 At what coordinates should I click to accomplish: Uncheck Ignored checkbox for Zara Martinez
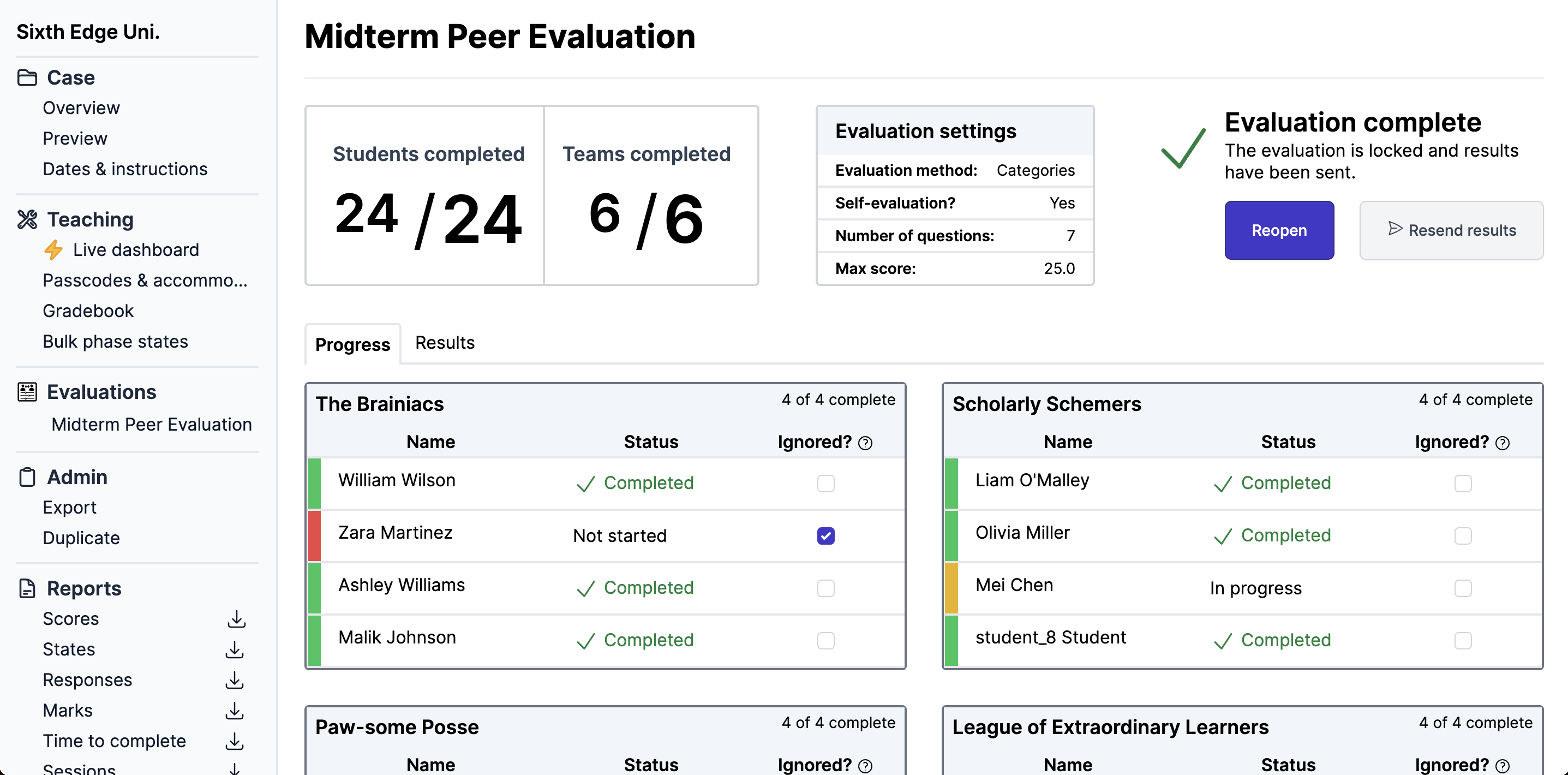click(825, 536)
